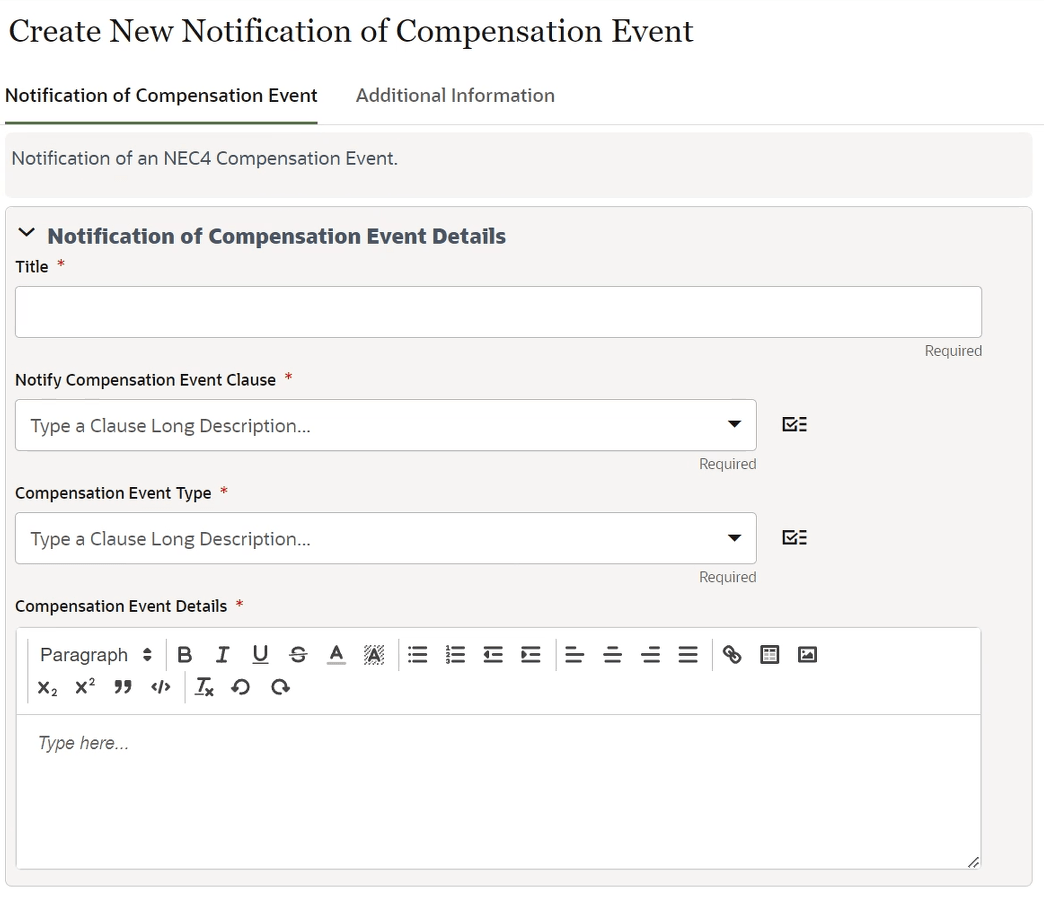Image resolution: width=1044 pixels, height=902 pixels.
Task: Collapse the Notification of Compensation Event Details section
Action: (x=26, y=233)
